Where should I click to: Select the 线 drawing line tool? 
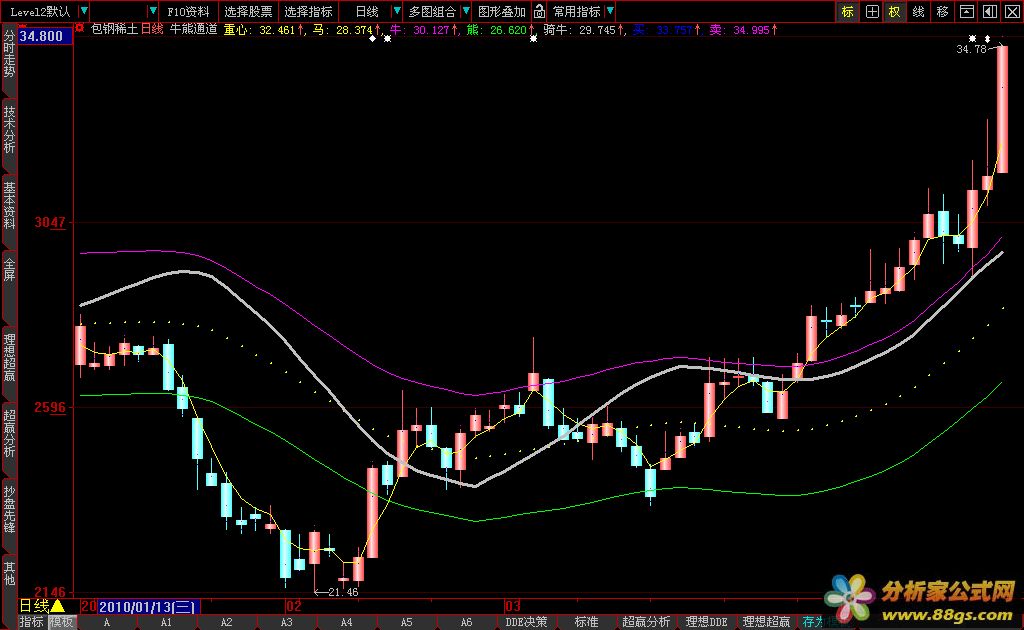pyautogui.click(x=918, y=12)
